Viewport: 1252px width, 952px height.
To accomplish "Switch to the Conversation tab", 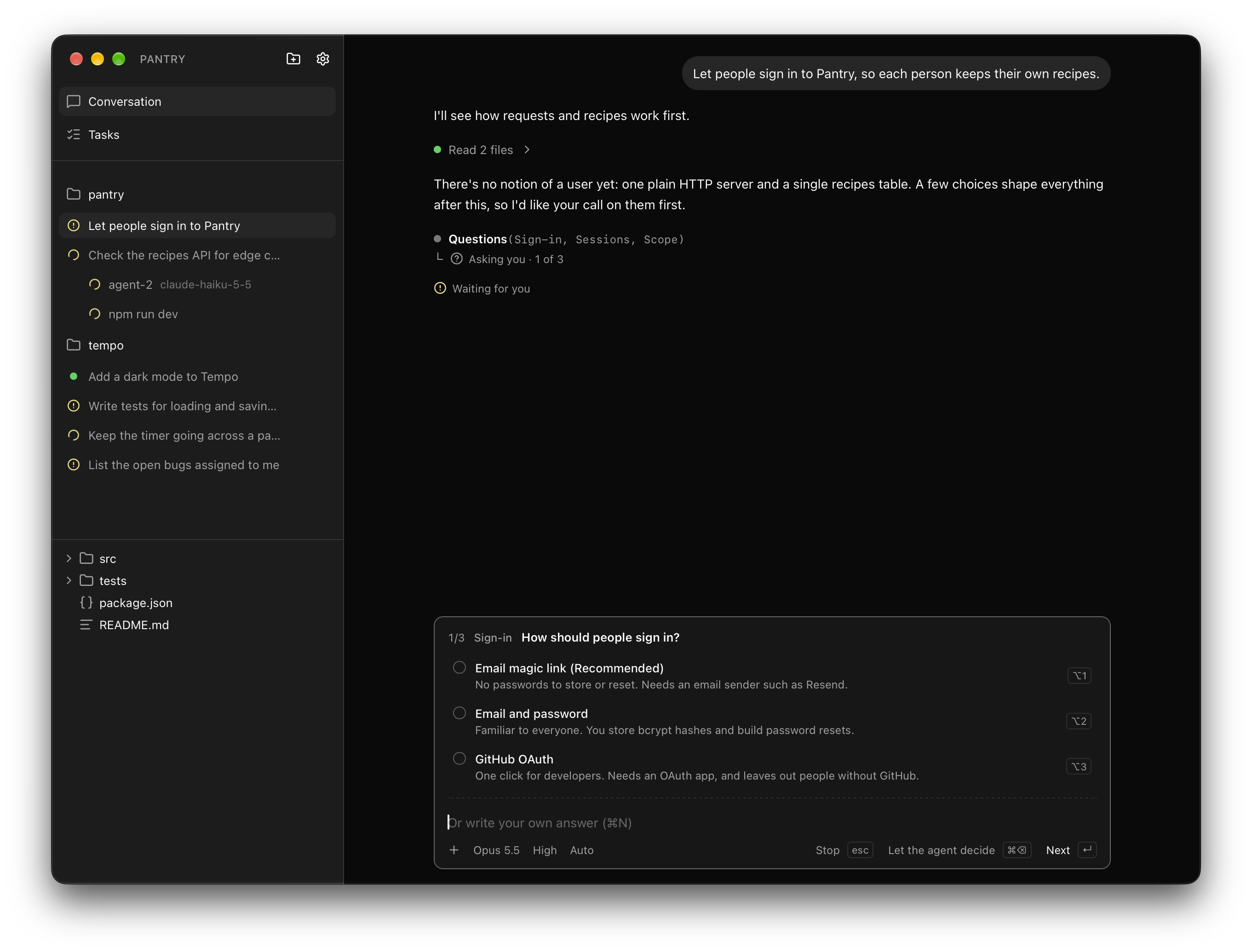I will (x=197, y=102).
